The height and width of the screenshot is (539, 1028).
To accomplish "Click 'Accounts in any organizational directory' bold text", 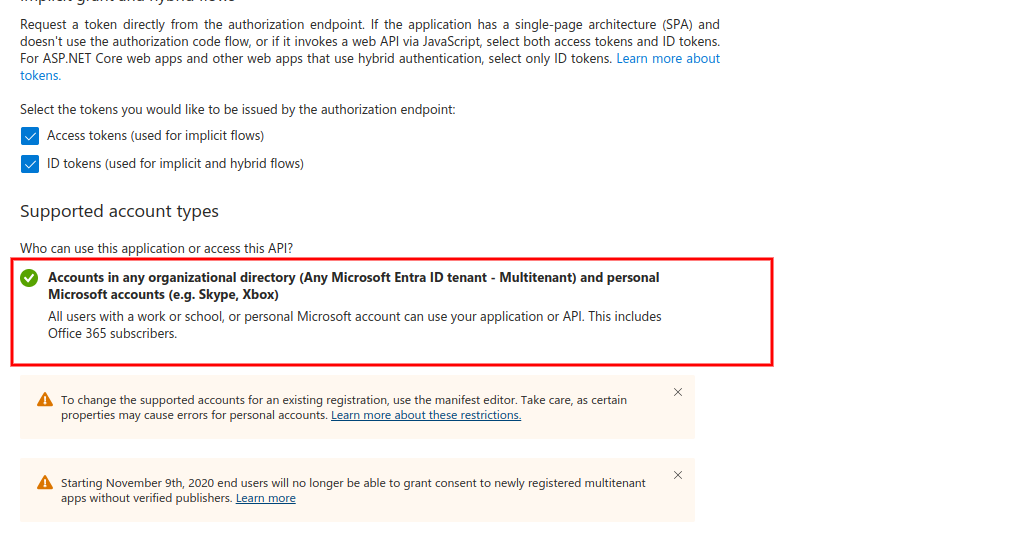I will pyautogui.click(x=353, y=286).
